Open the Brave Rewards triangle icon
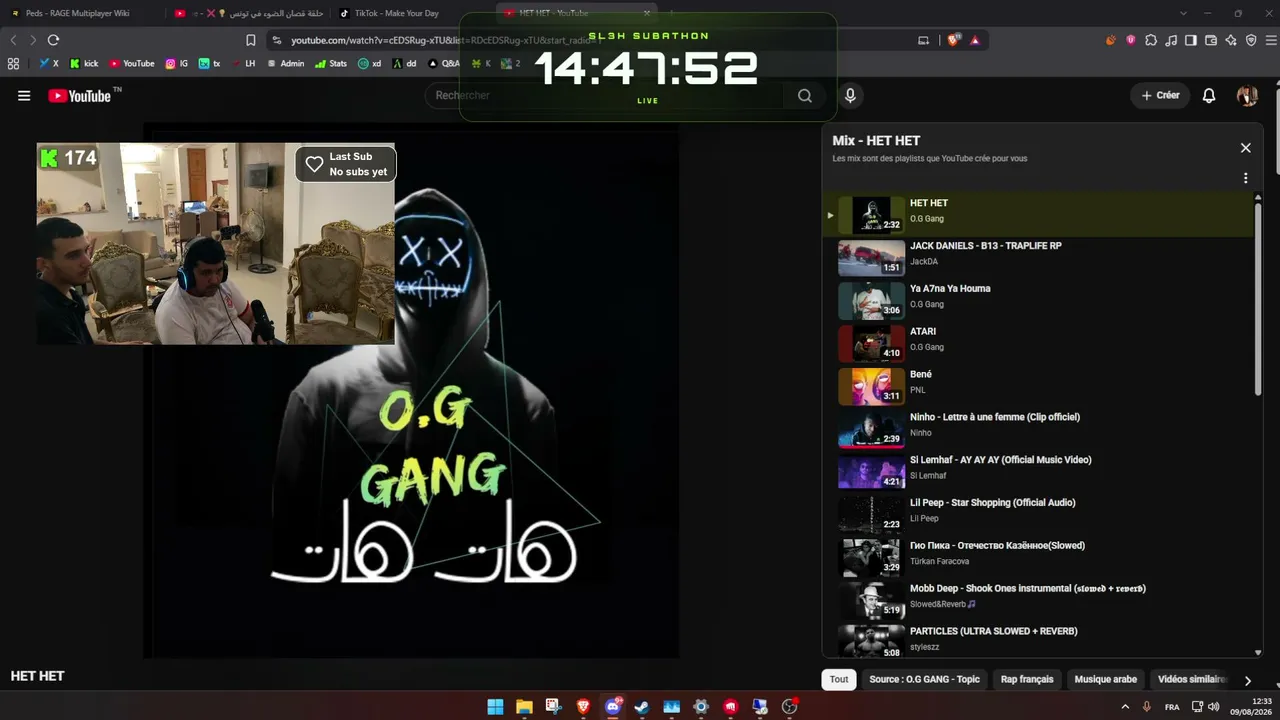 click(x=975, y=40)
